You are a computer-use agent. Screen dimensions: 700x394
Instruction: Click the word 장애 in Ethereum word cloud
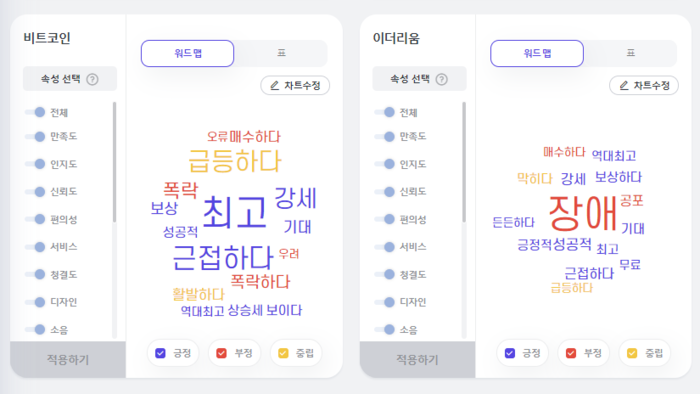coord(582,214)
